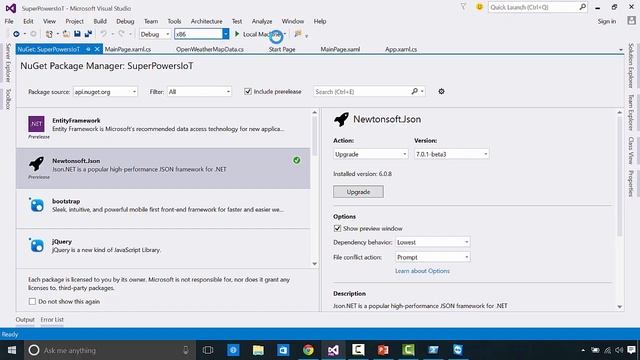Viewport: 640px width, 360px height.
Task: Click the details pane vertical scrollbar thumb
Action: click(x=620, y=176)
